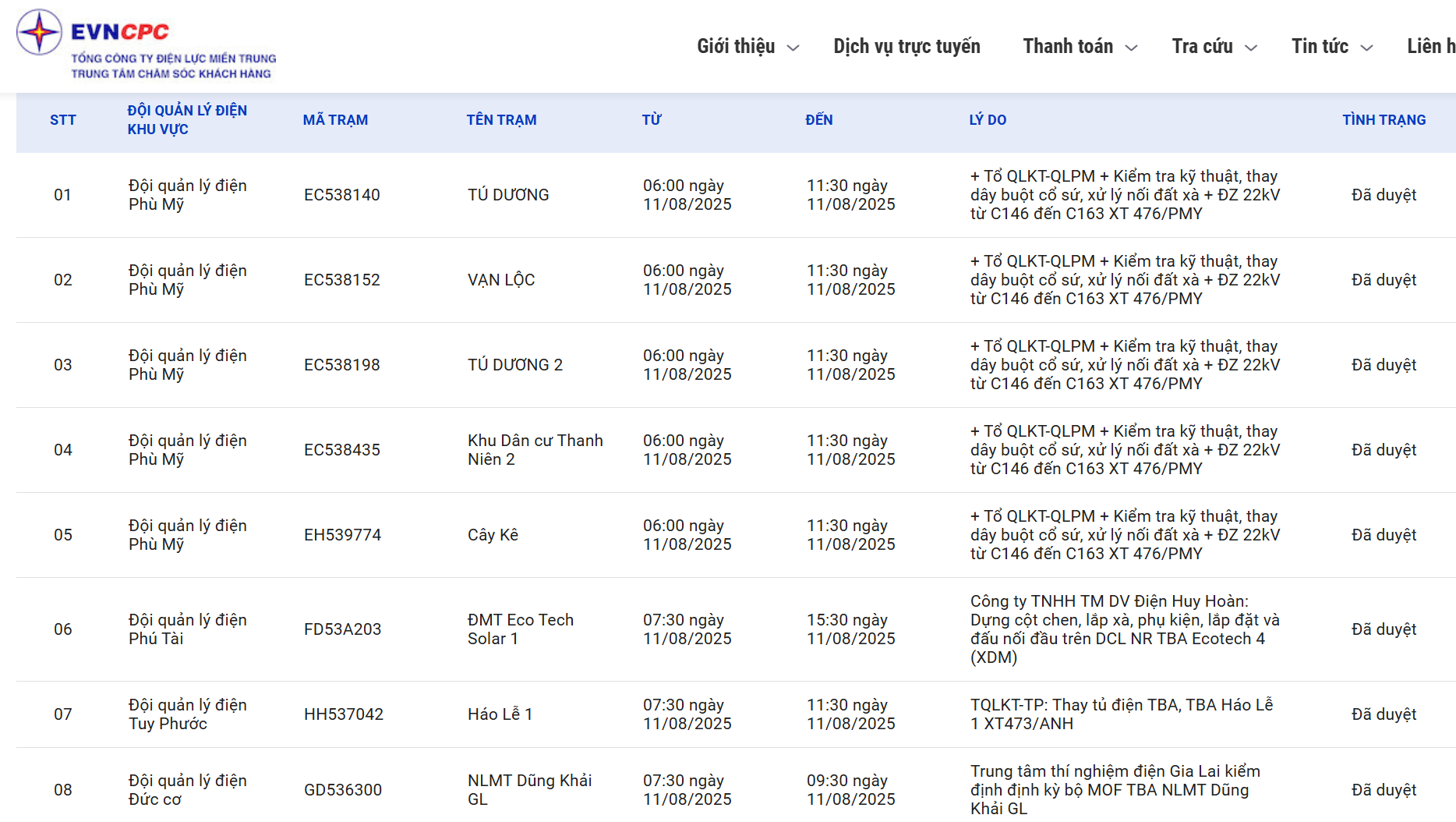Click the LÝ DO column header

[x=988, y=120]
